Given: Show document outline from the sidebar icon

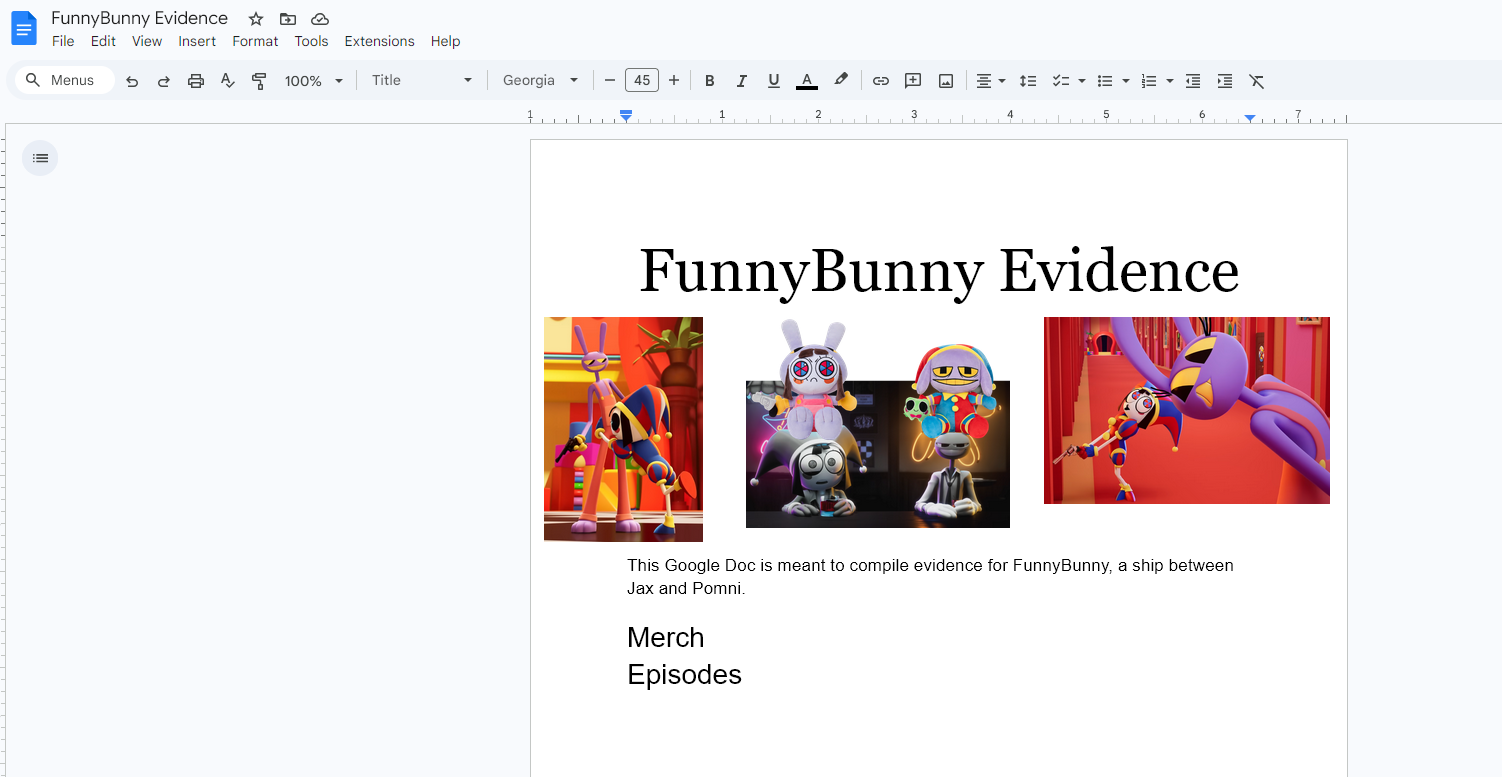Looking at the screenshot, I should 40,158.
